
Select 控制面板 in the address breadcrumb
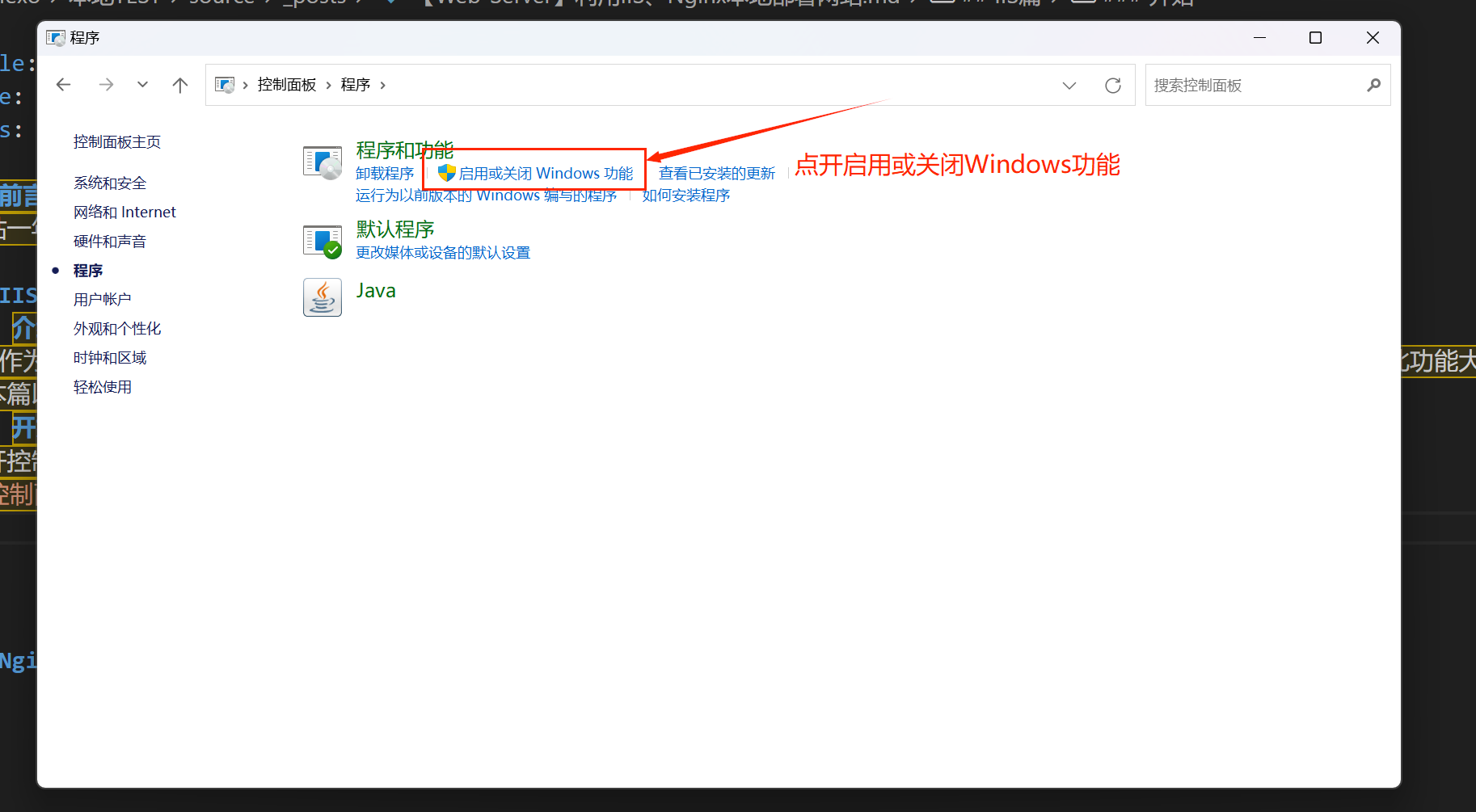tap(287, 85)
